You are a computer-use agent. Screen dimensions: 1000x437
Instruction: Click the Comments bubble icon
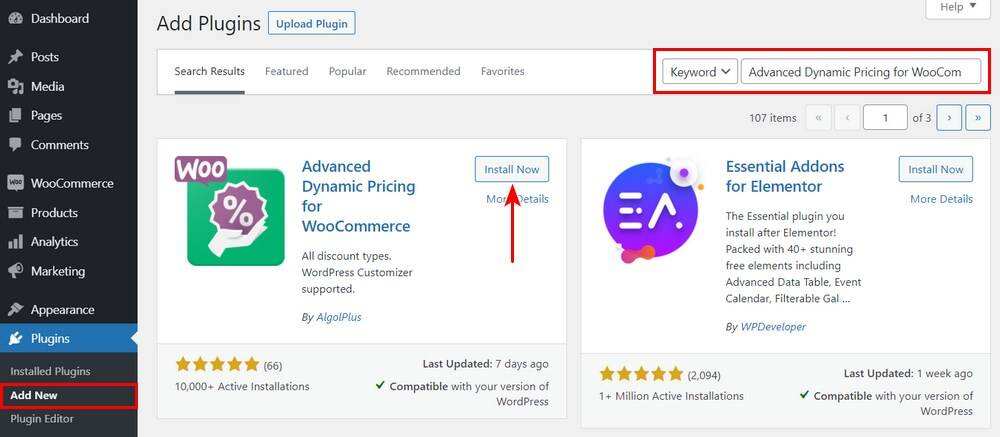coord(15,145)
